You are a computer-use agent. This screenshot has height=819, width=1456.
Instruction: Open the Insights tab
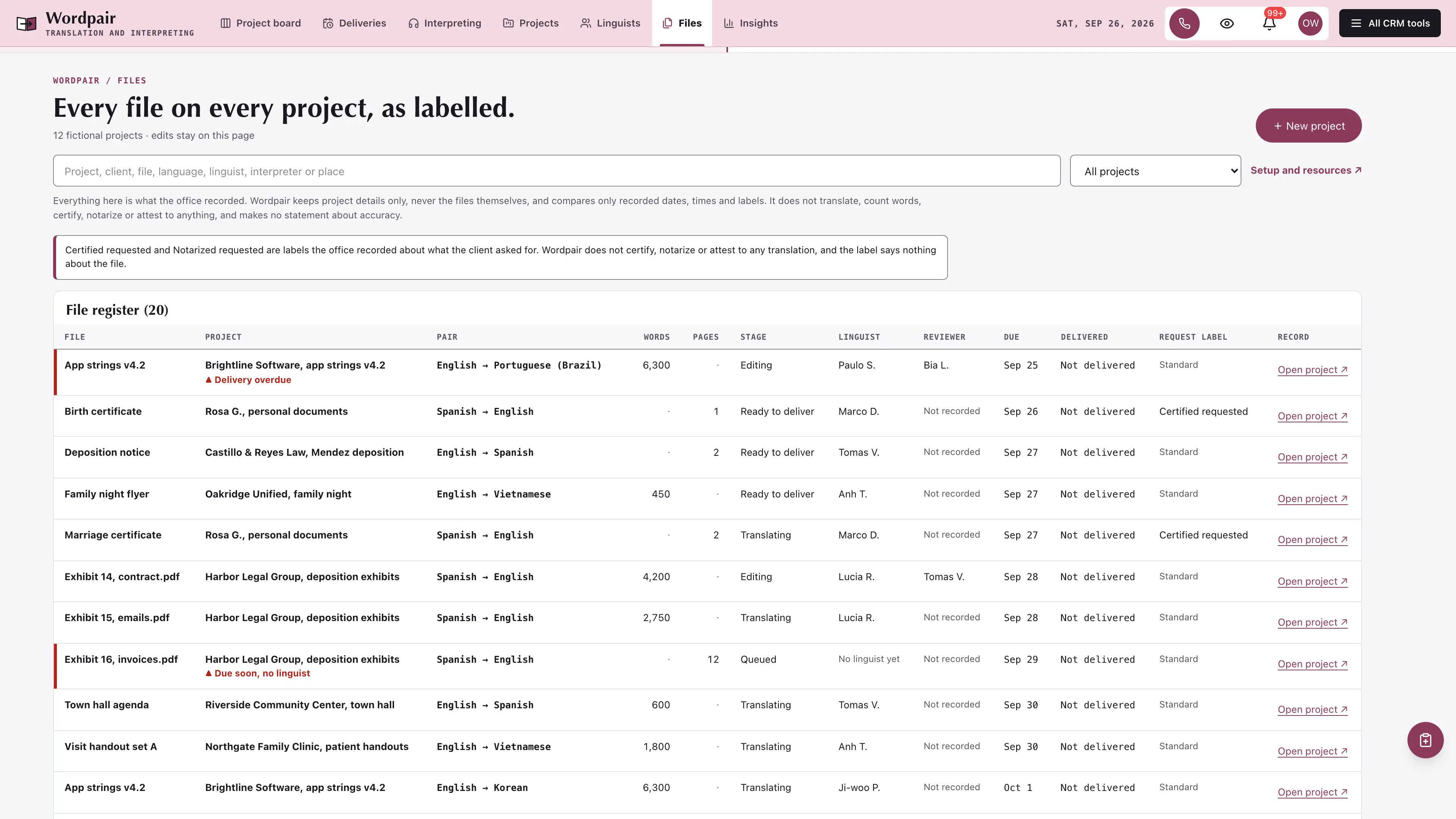point(751,23)
